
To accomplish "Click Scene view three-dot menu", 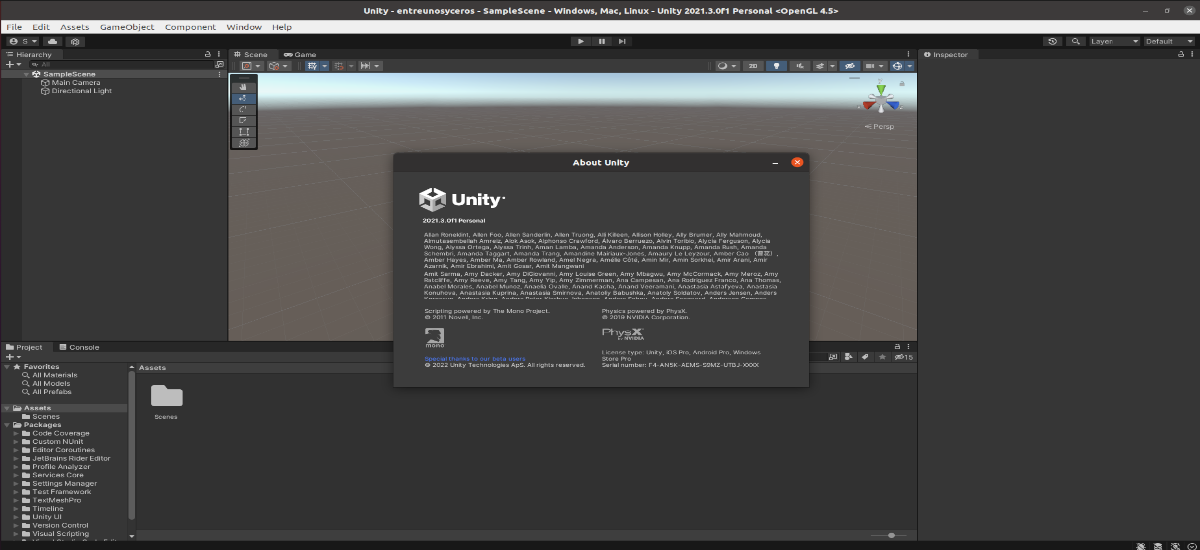I will pyautogui.click(x=909, y=54).
